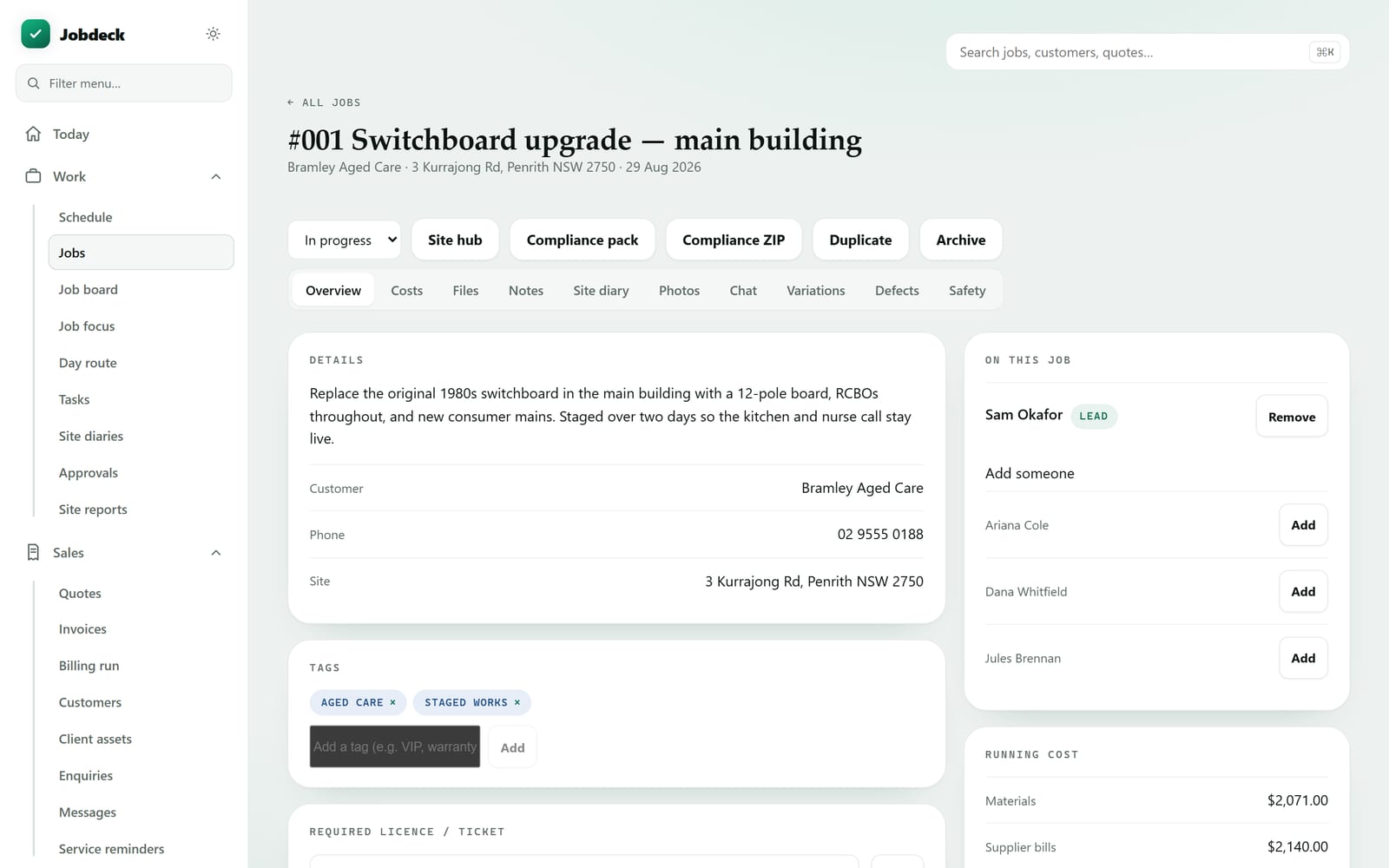Download the Compliance ZIP
This screenshot has width=1389, height=868.
point(734,240)
